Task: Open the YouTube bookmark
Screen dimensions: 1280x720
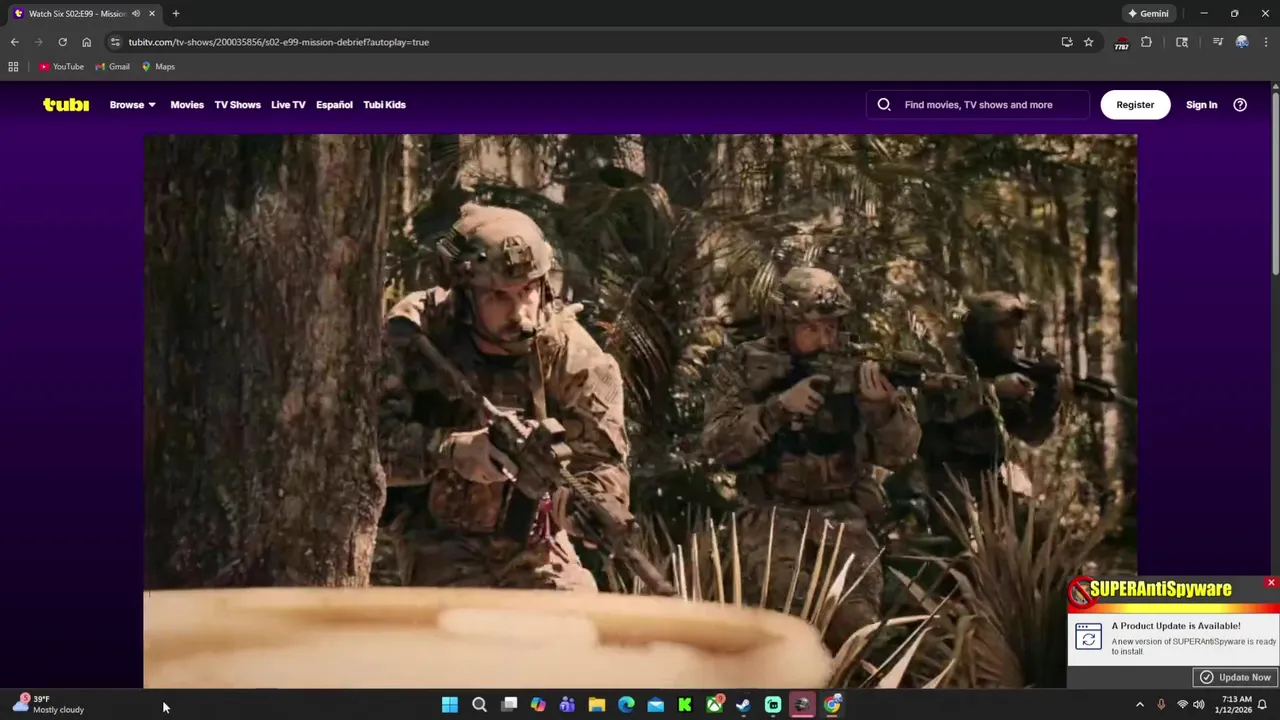Action: tap(61, 67)
